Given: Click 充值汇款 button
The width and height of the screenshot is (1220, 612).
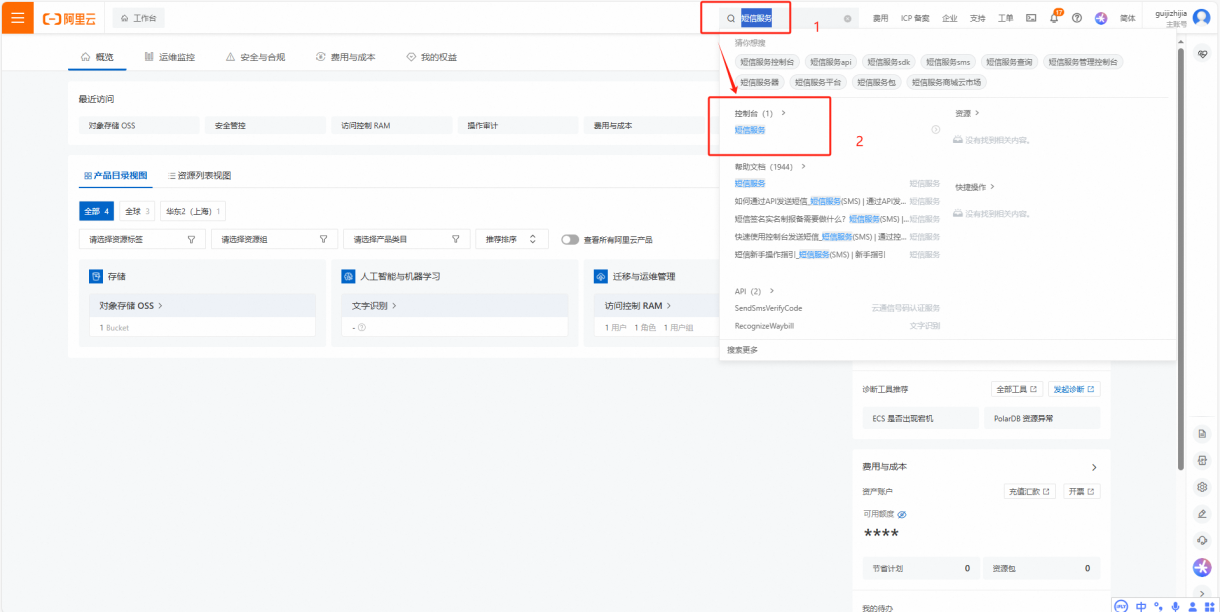Looking at the screenshot, I should tap(1031, 491).
